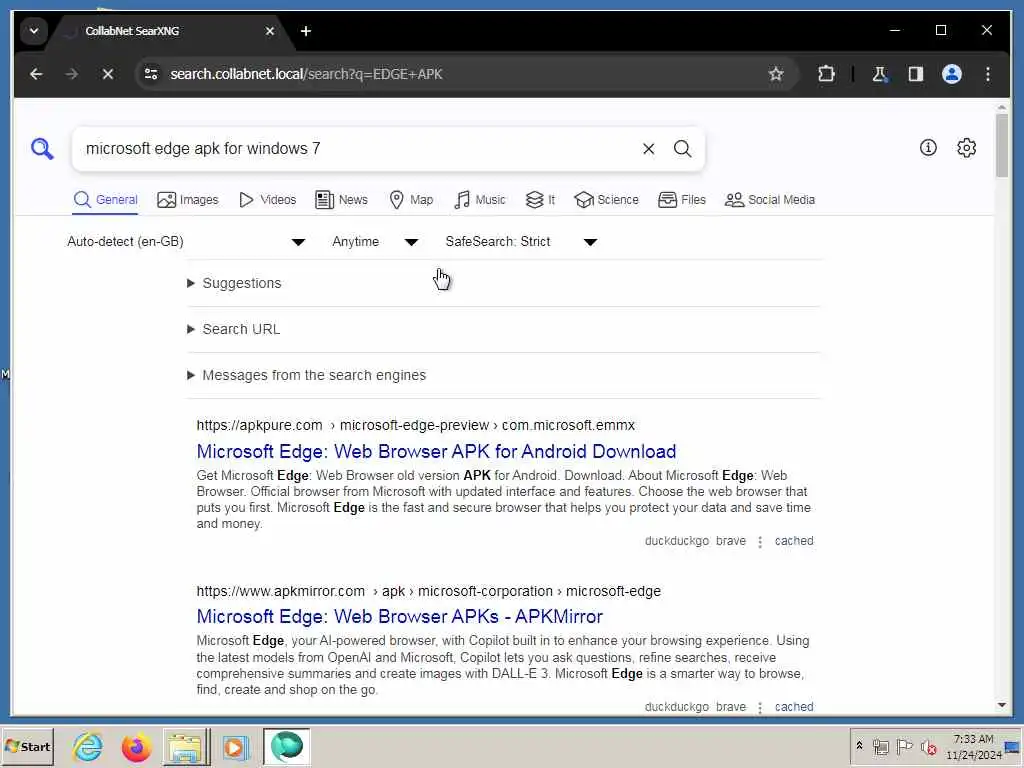
Task: Click the page vertical scrollbar thumb
Action: [1002, 145]
